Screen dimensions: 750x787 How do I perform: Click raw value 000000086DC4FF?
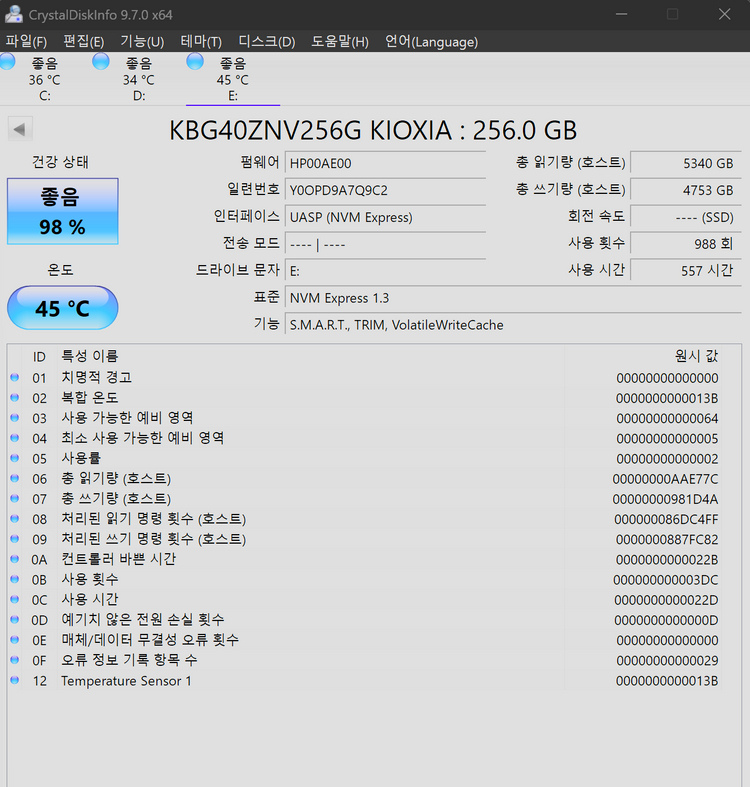pyautogui.click(x=666, y=519)
